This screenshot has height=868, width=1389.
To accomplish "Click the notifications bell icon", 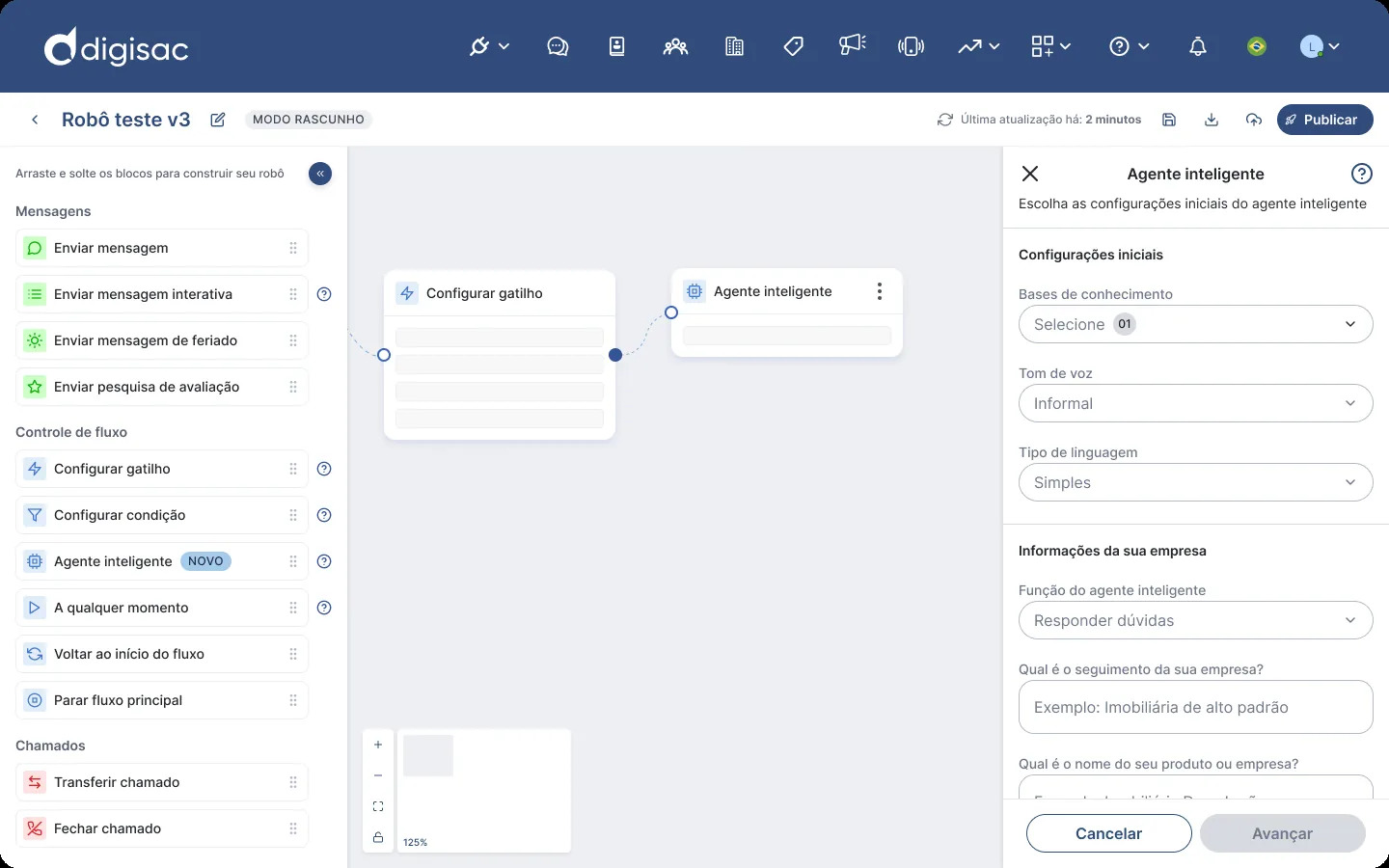I will [1198, 46].
